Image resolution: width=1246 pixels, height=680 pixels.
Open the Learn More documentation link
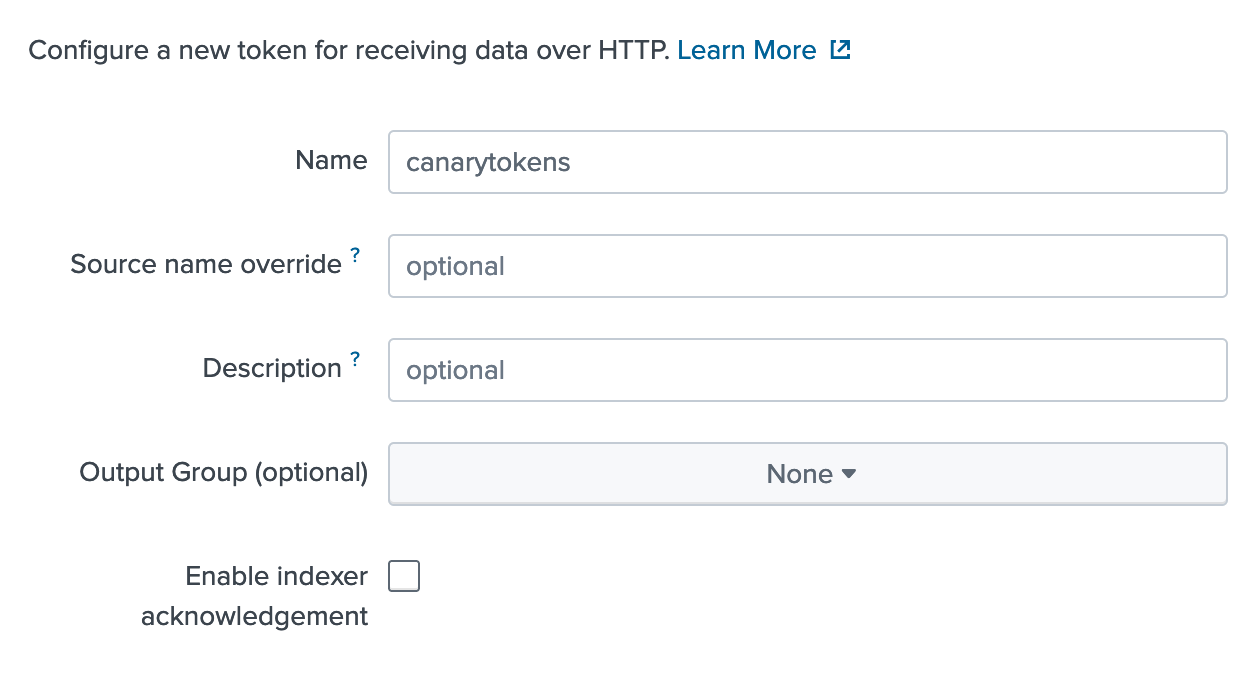coord(748,49)
